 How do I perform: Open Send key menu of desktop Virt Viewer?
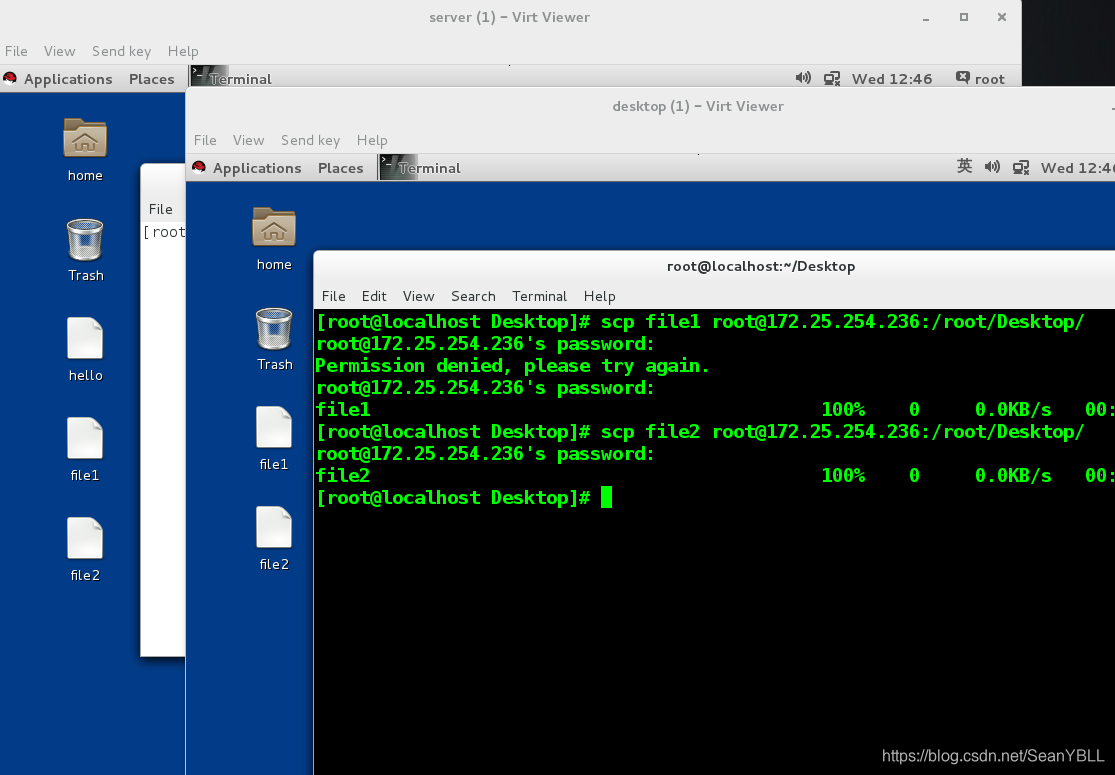[x=310, y=140]
